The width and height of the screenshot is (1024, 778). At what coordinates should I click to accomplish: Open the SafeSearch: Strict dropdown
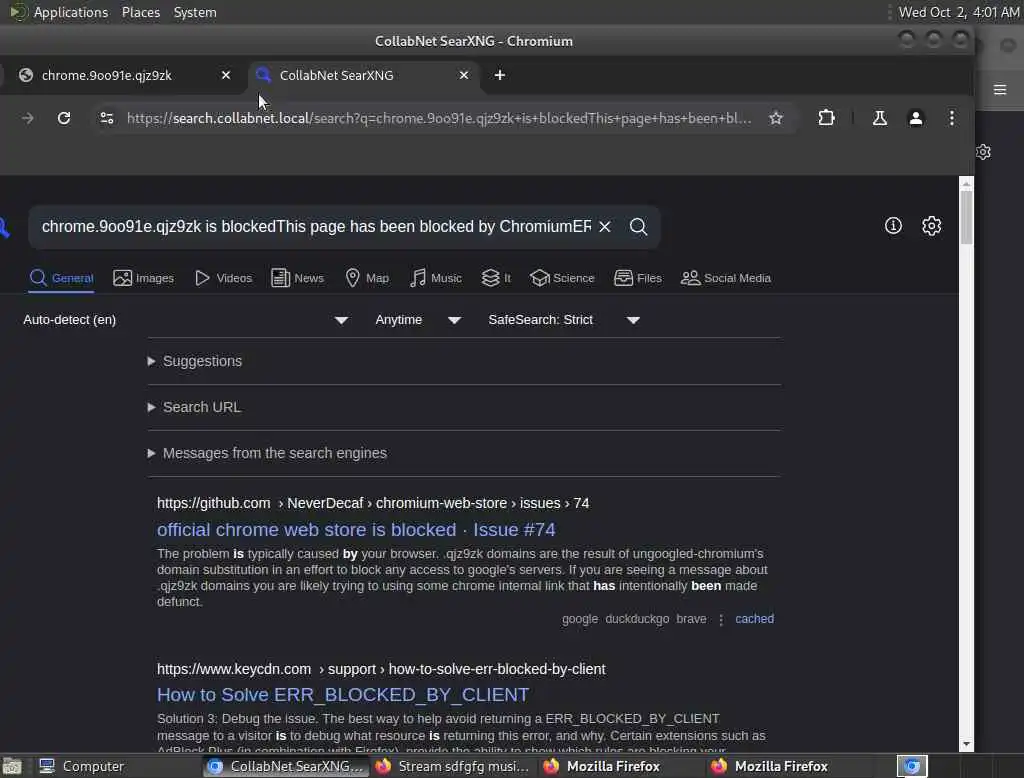coord(564,320)
